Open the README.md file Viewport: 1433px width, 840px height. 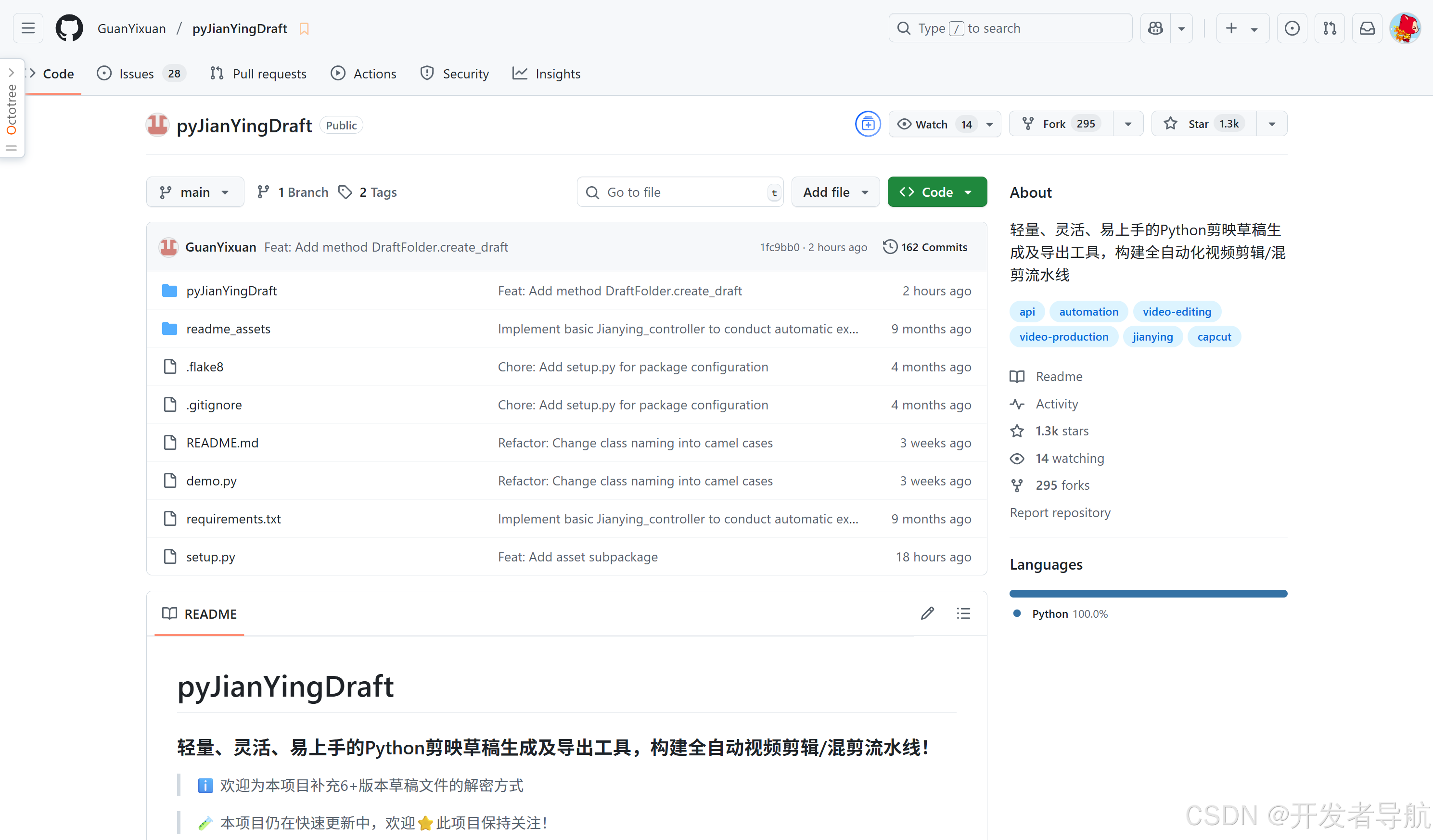(222, 444)
